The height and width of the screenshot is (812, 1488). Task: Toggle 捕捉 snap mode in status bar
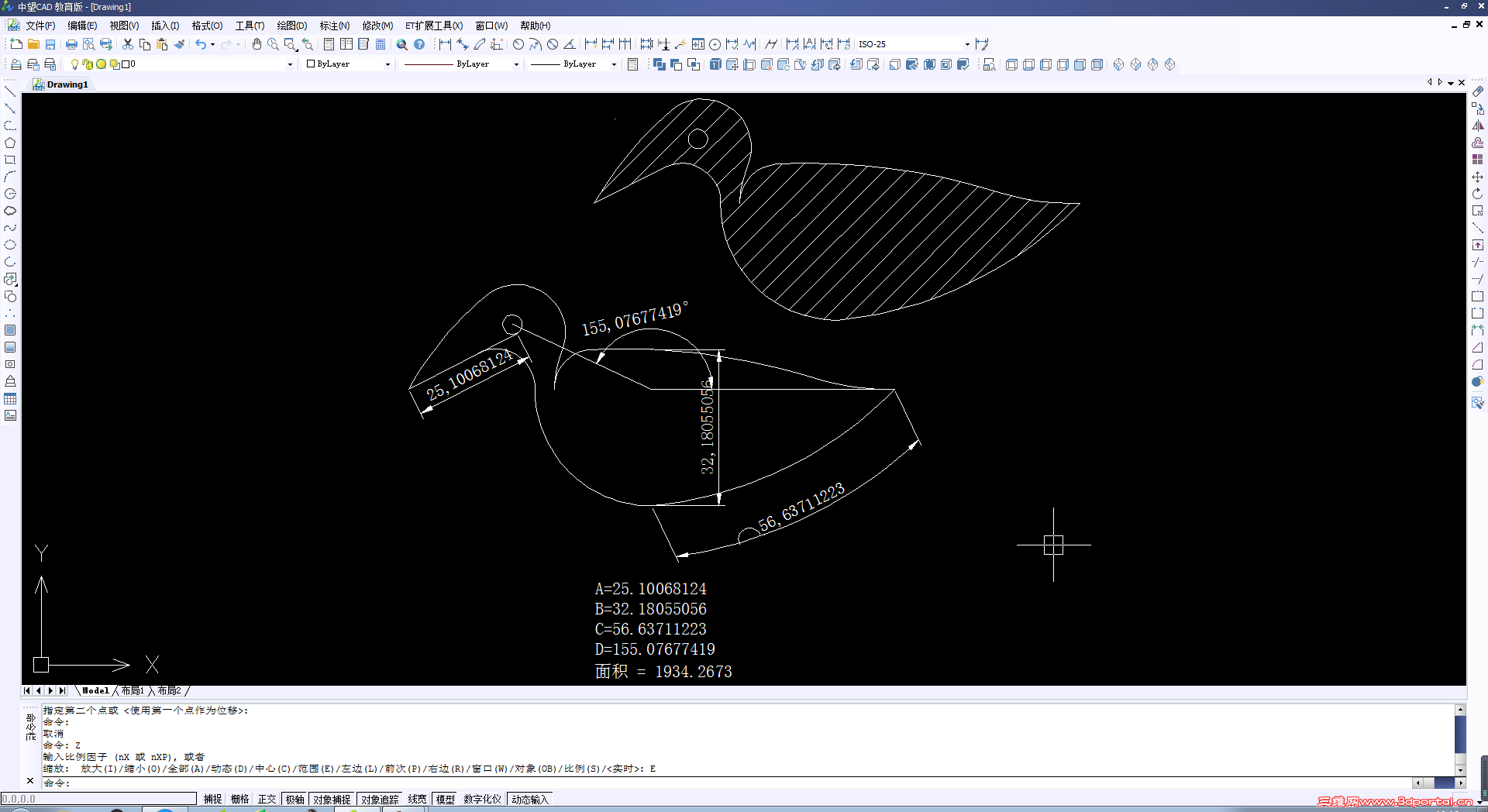point(212,799)
